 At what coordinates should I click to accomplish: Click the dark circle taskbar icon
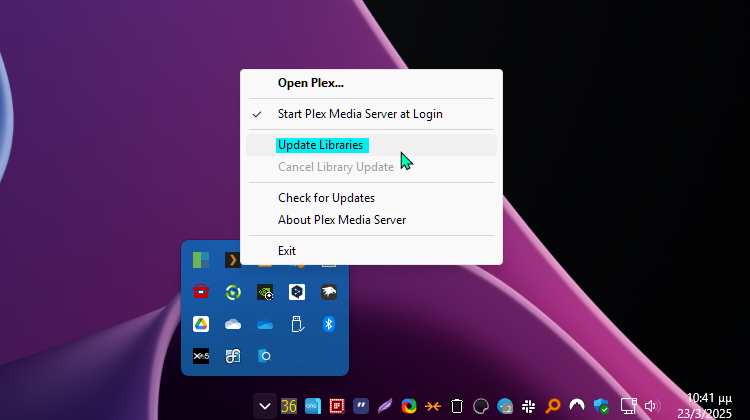click(481, 406)
